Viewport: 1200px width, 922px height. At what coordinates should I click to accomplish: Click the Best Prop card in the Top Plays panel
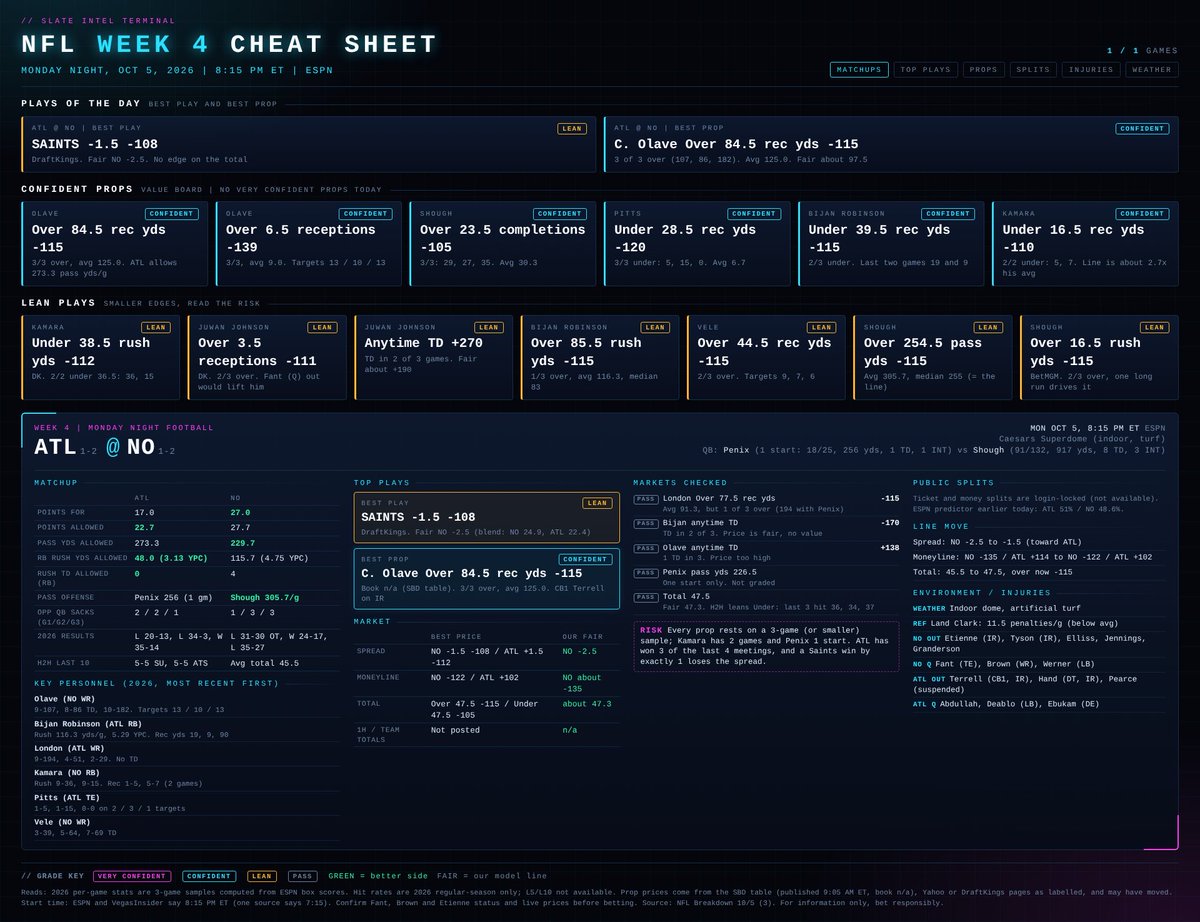click(x=487, y=579)
